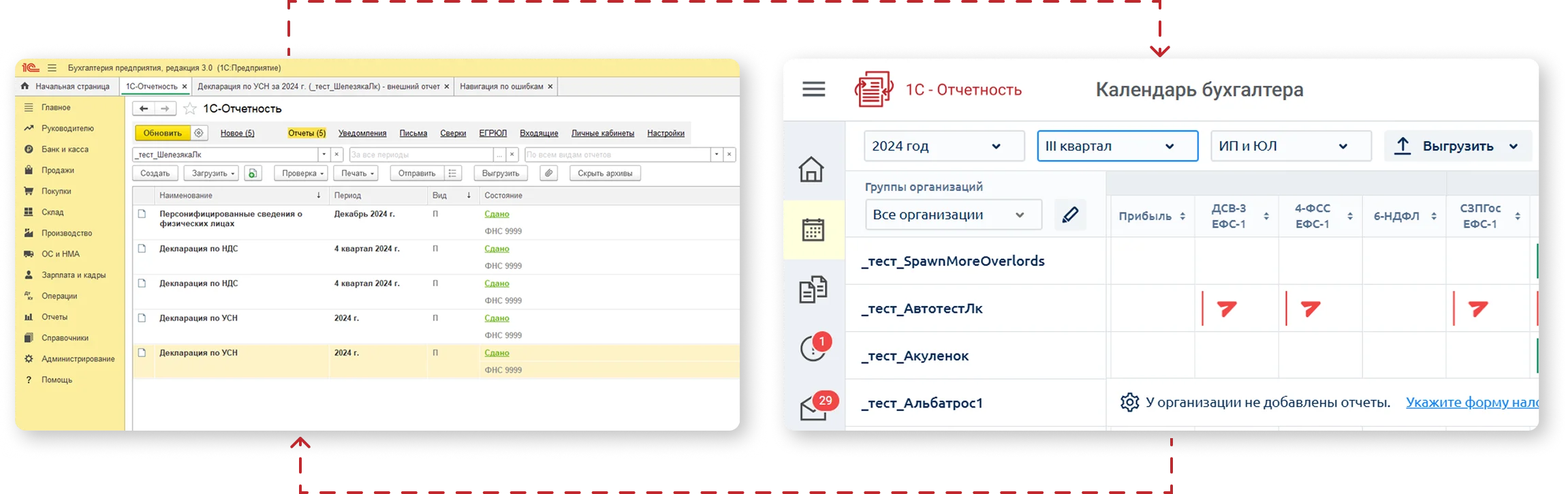This screenshot has width=1568, height=494.
Task: Open the mail icon with the 29 badge
Action: point(813,409)
